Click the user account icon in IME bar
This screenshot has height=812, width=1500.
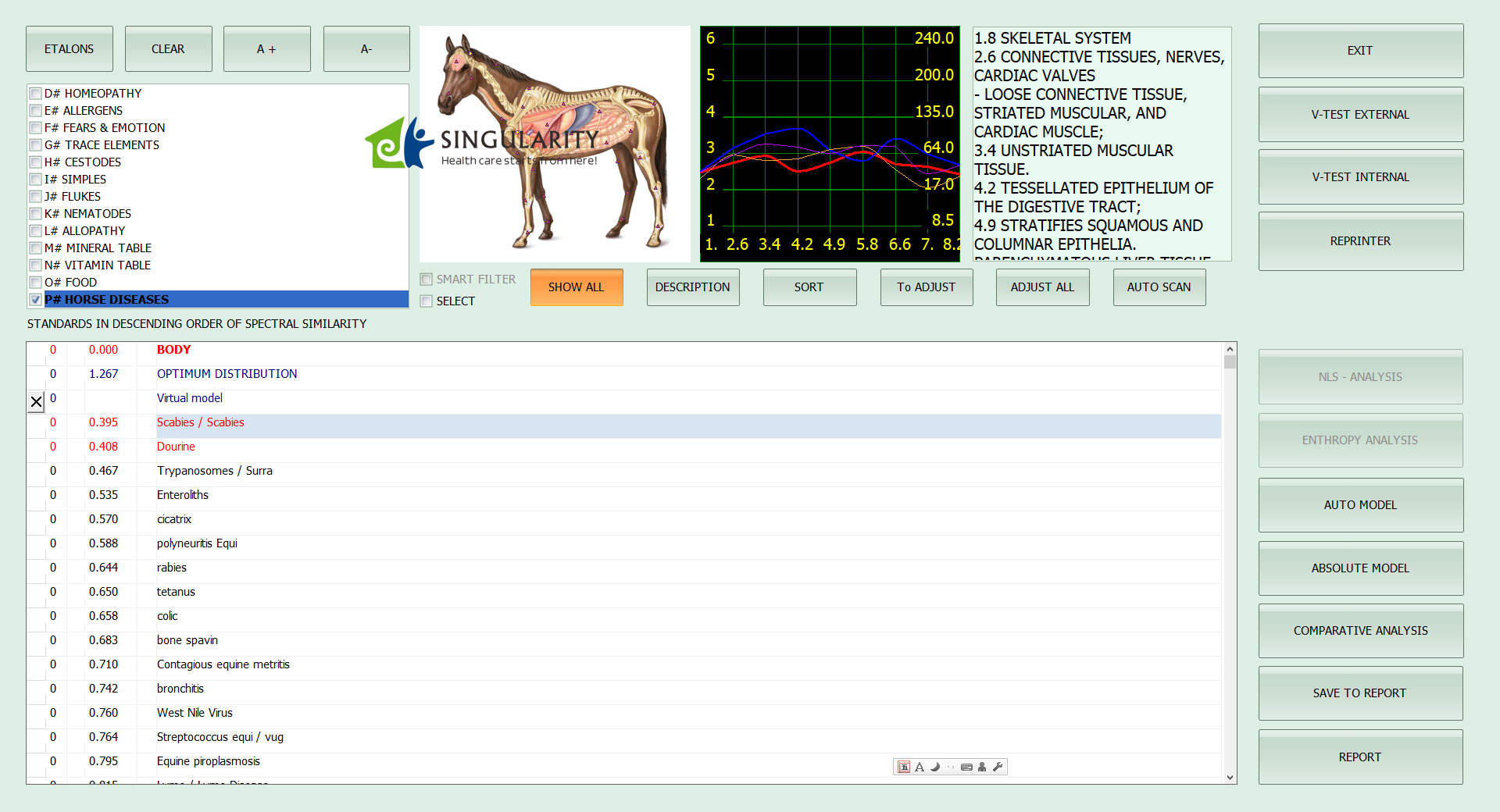click(982, 767)
